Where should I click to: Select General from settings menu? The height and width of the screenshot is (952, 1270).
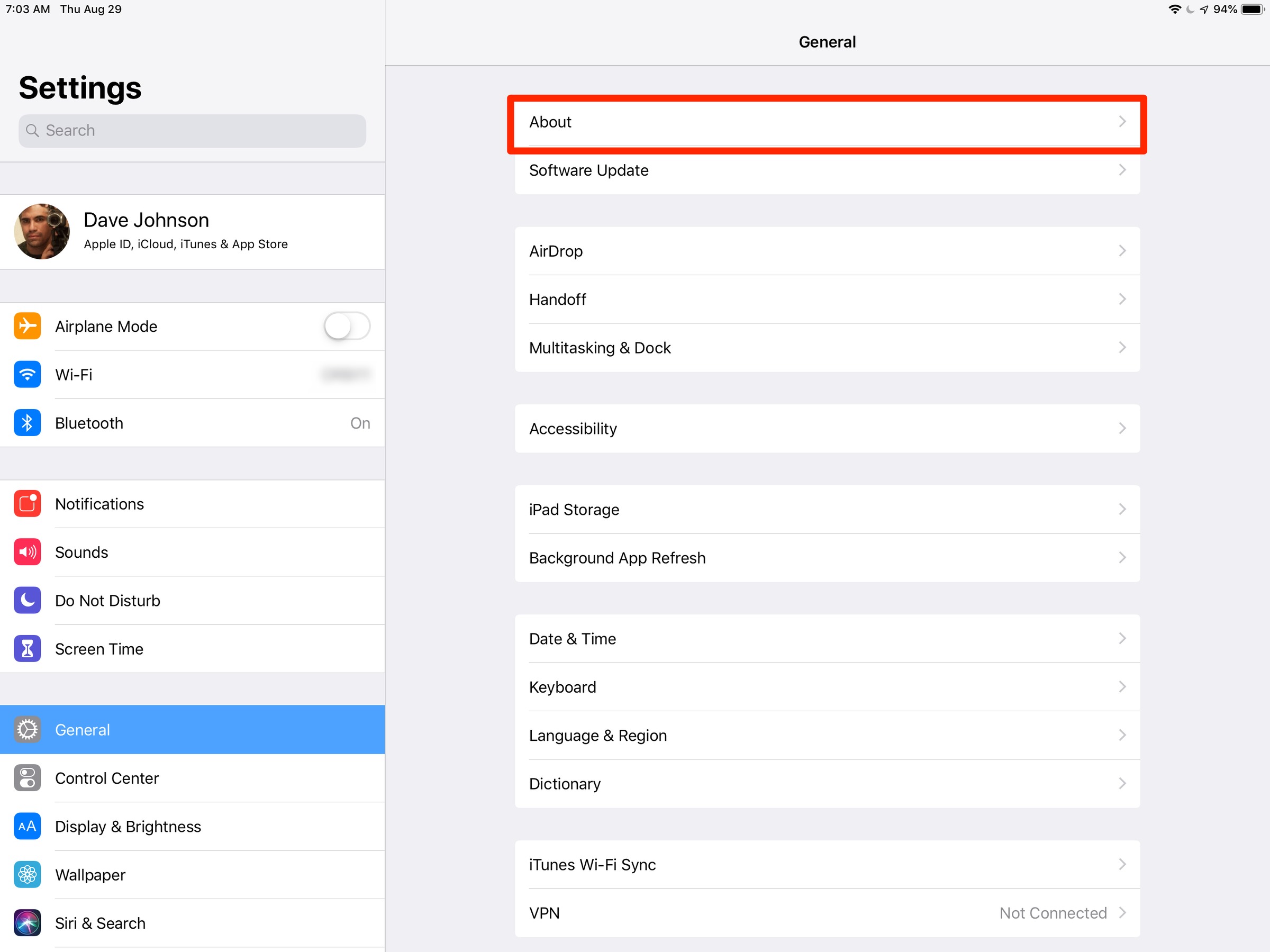point(192,729)
